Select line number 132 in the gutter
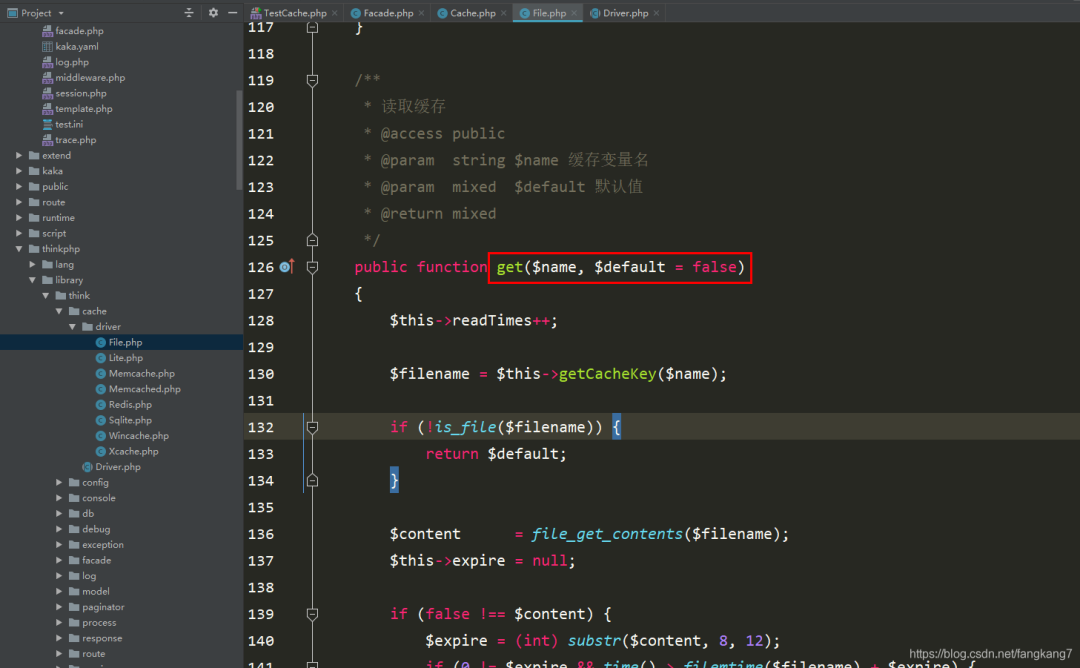This screenshot has width=1080, height=668. tap(261, 426)
